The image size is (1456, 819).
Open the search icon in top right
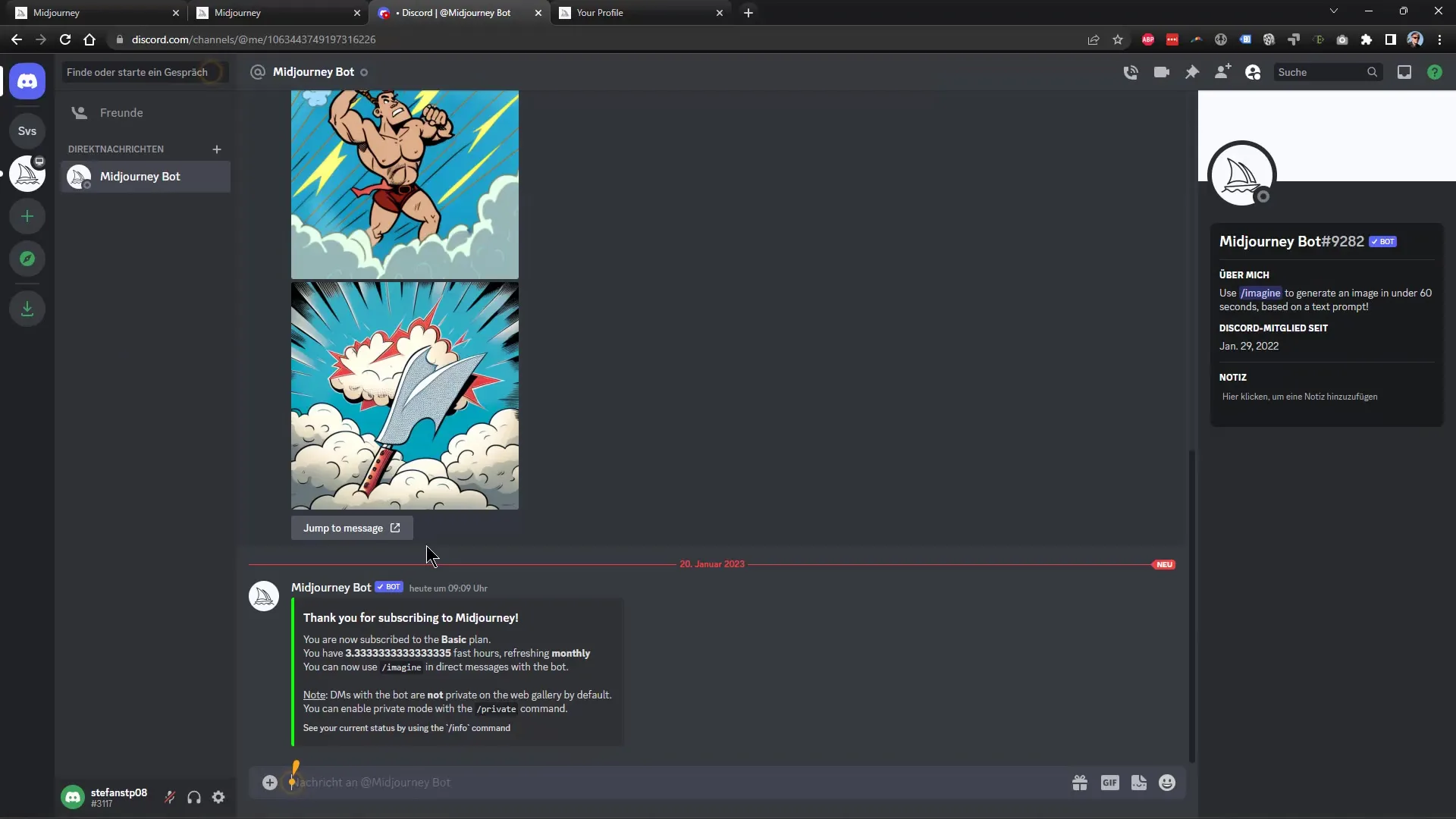point(1371,72)
